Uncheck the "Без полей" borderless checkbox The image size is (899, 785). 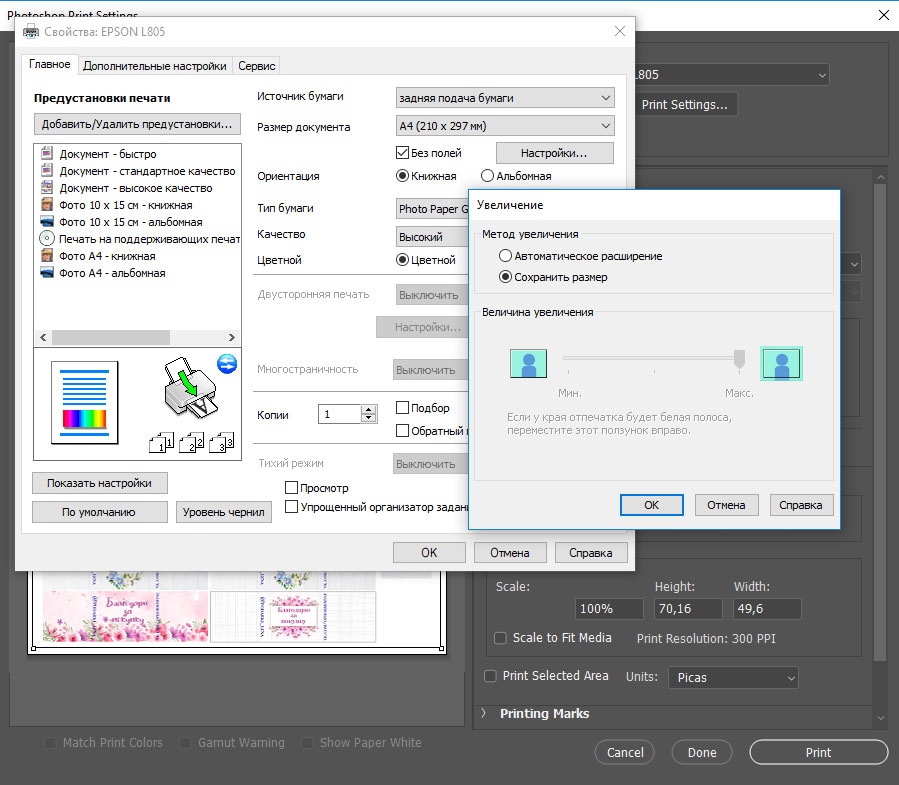click(x=403, y=153)
